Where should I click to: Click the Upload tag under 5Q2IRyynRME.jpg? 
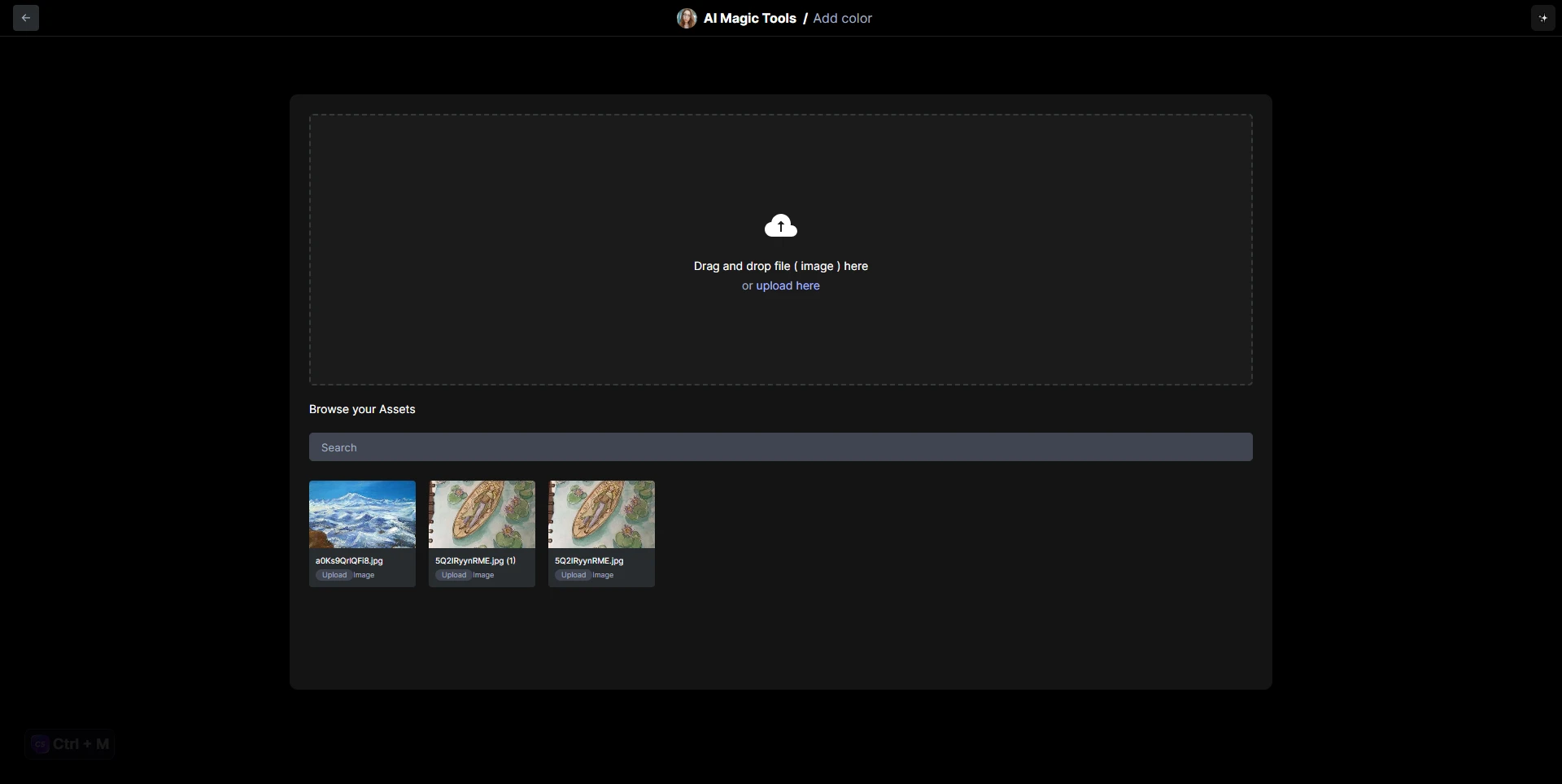(x=573, y=575)
